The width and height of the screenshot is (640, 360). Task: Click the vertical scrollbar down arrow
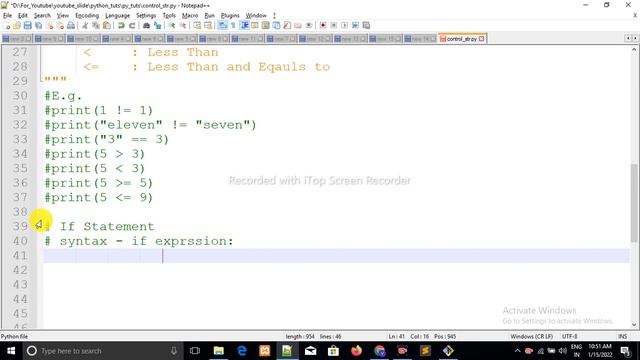(x=634, y=324)
